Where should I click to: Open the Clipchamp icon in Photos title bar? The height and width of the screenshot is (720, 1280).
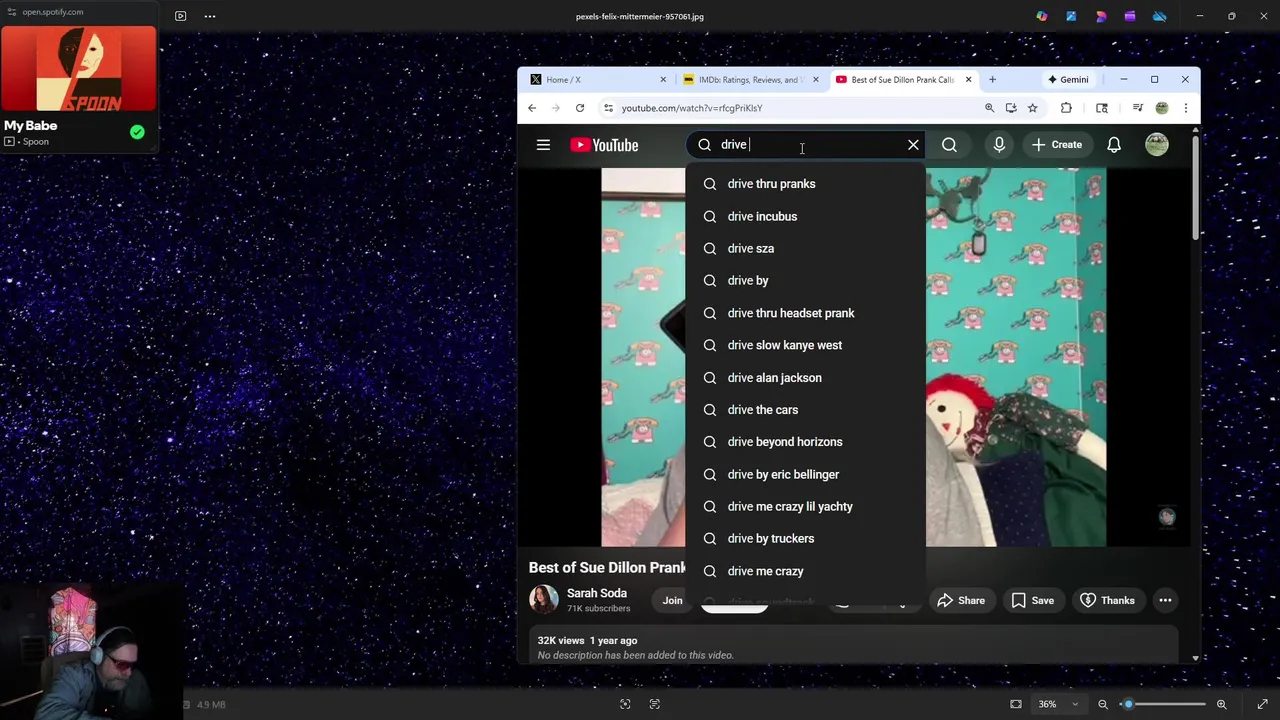pyautogui.click(x=1130, y=16)
